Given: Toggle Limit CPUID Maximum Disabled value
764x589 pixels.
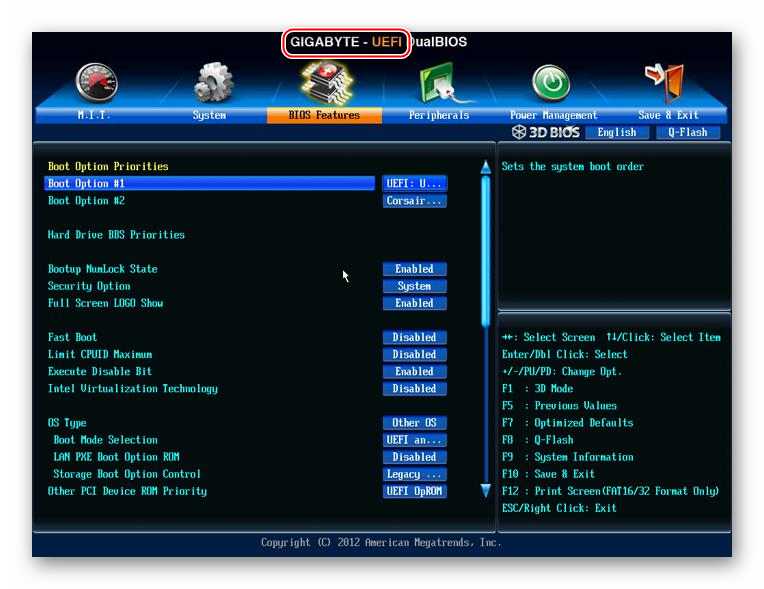Looking at the screenshot, I should point(414,354).
